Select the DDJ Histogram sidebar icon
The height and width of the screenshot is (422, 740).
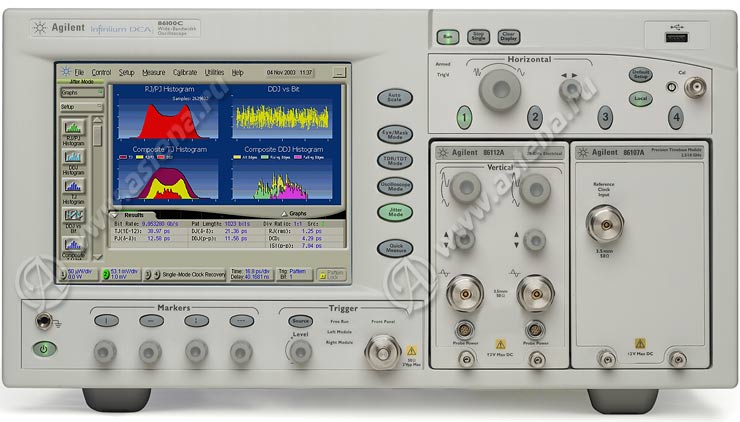coord(73,157)
